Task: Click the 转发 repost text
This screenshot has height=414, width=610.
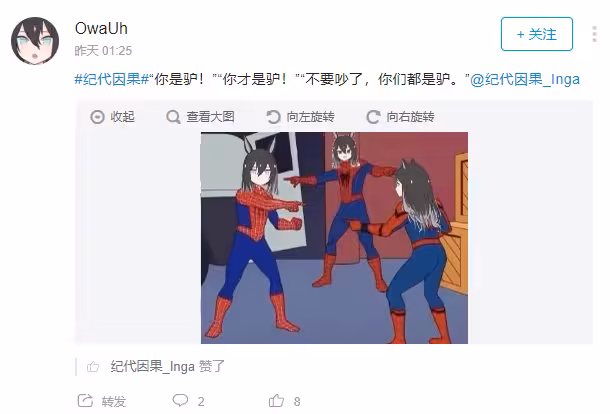Action: (114, 401)
